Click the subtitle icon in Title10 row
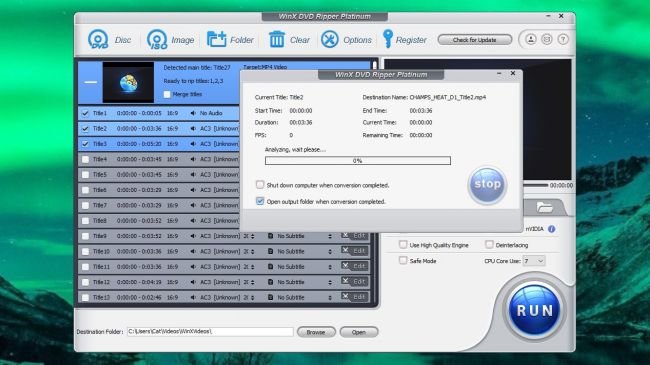 (x=270, y=251)
